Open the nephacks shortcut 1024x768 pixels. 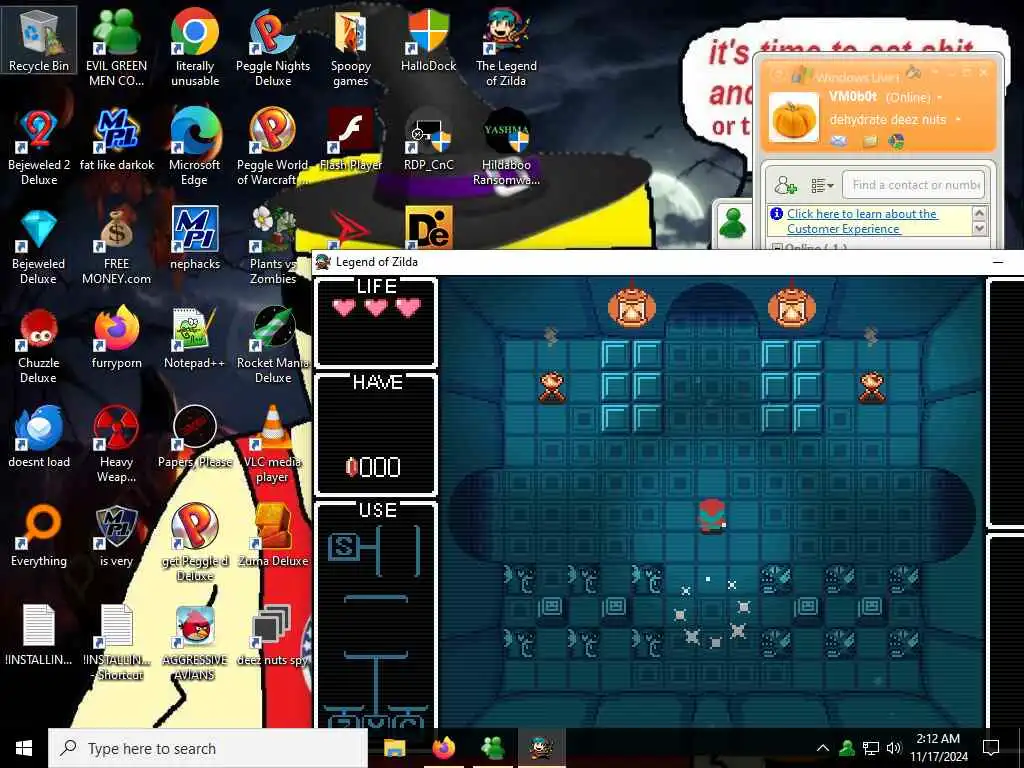click(x=195, y=239)
